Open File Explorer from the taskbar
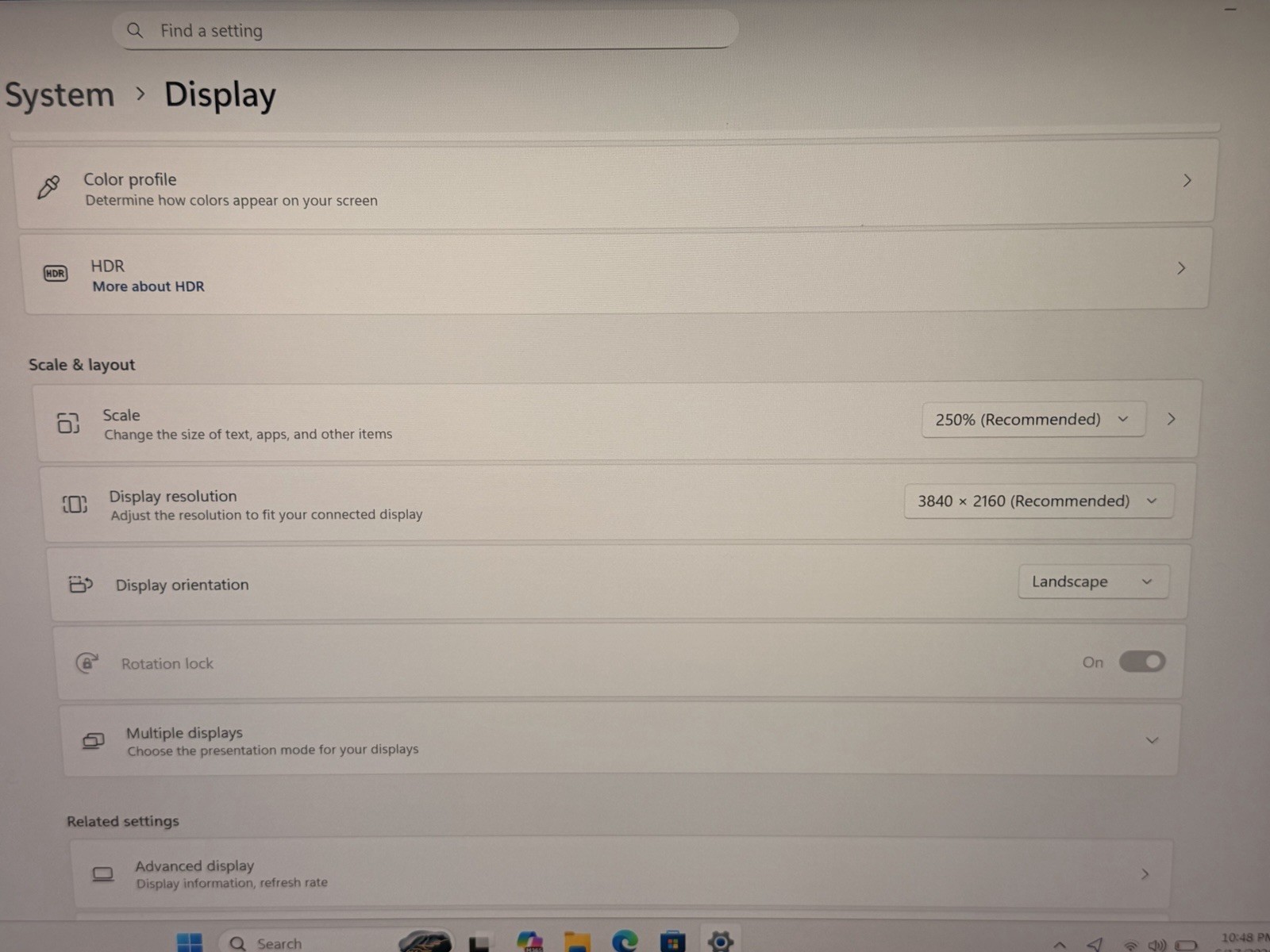 coord(577,942)
